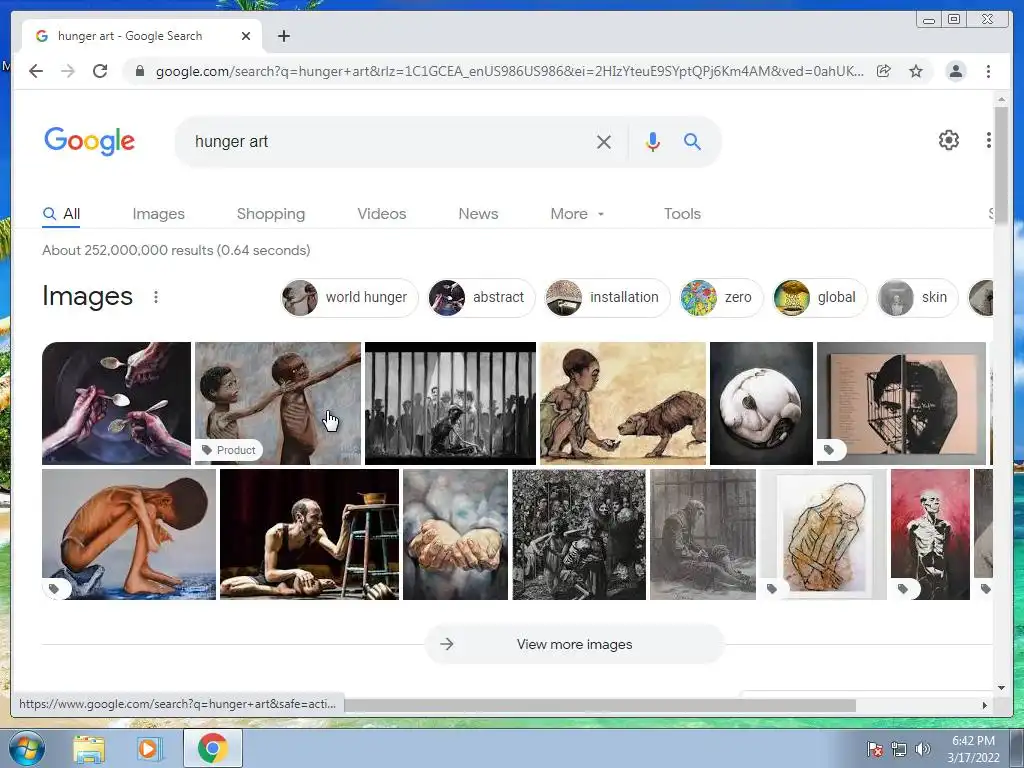1024x768 pixels.
Task: Switch to the Shopping tab
Action: 270,214
